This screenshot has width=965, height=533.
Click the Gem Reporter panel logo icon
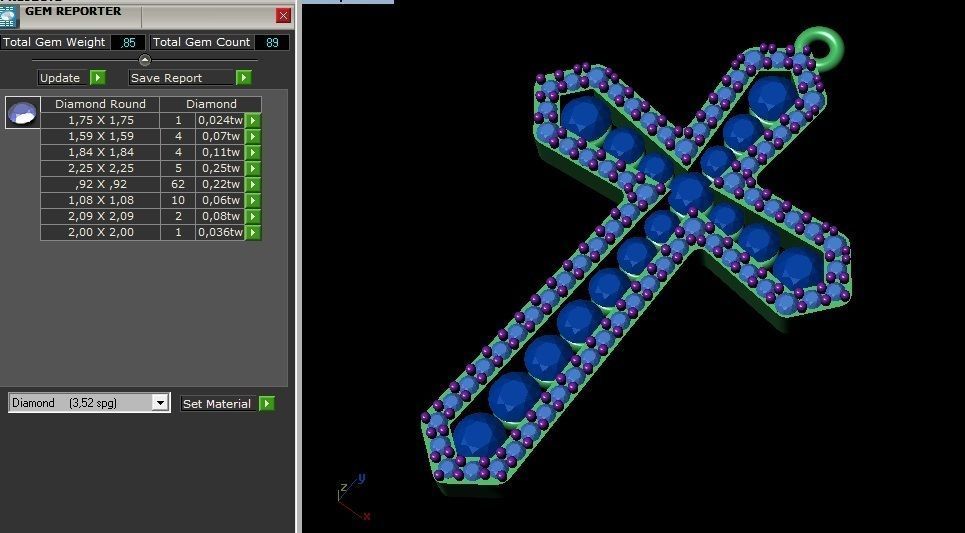click(x=9, y=17)
